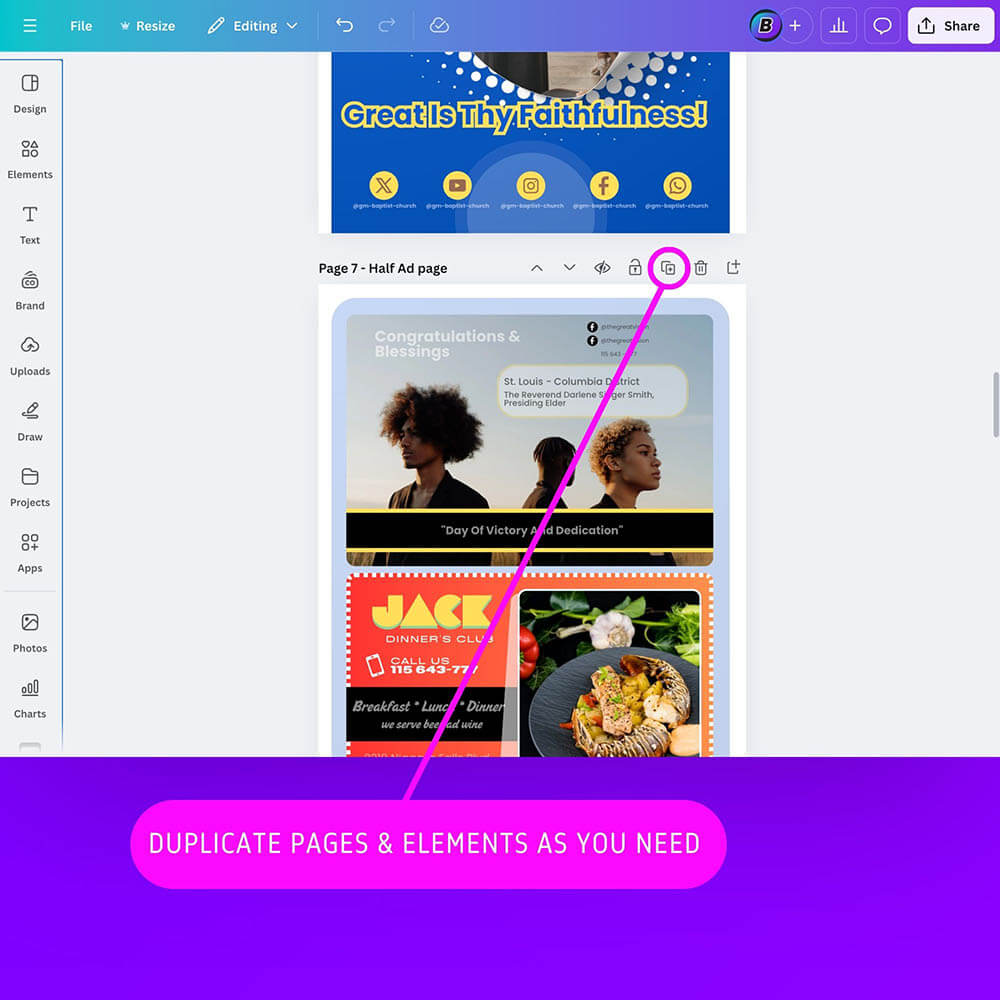Delete Page 7 with trash icon

(x=701, y=268)
